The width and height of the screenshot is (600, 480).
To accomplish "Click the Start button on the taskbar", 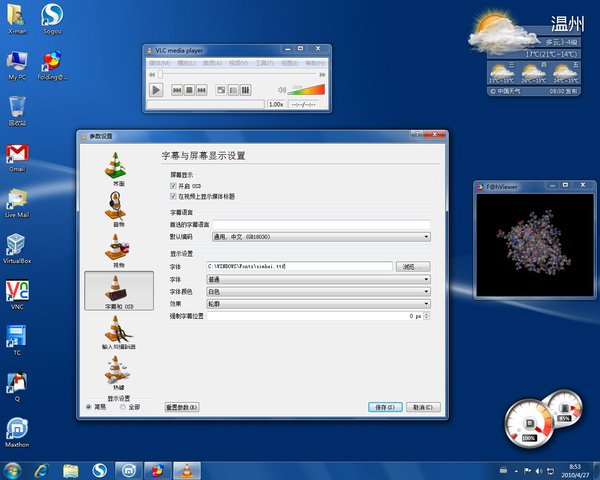I will [x=12, y=470].
